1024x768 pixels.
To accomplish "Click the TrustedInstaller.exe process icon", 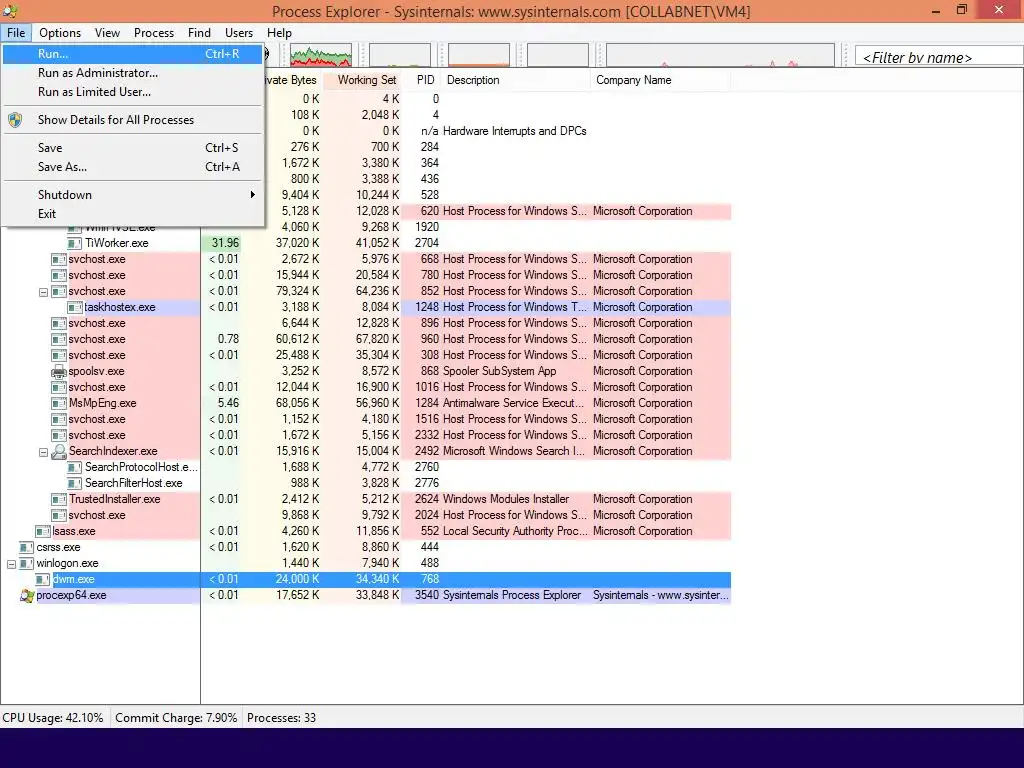I will [x=59, y=499].
